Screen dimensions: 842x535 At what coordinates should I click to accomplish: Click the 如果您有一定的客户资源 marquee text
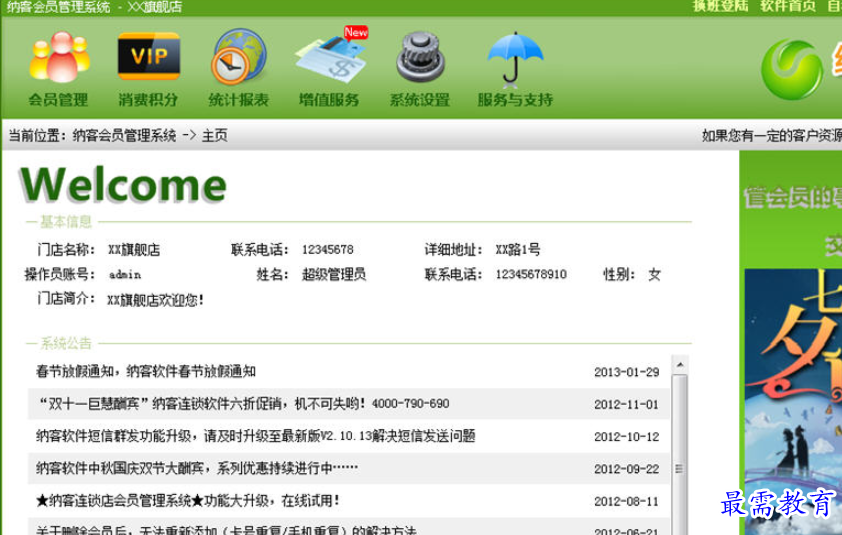coord(772,135)
